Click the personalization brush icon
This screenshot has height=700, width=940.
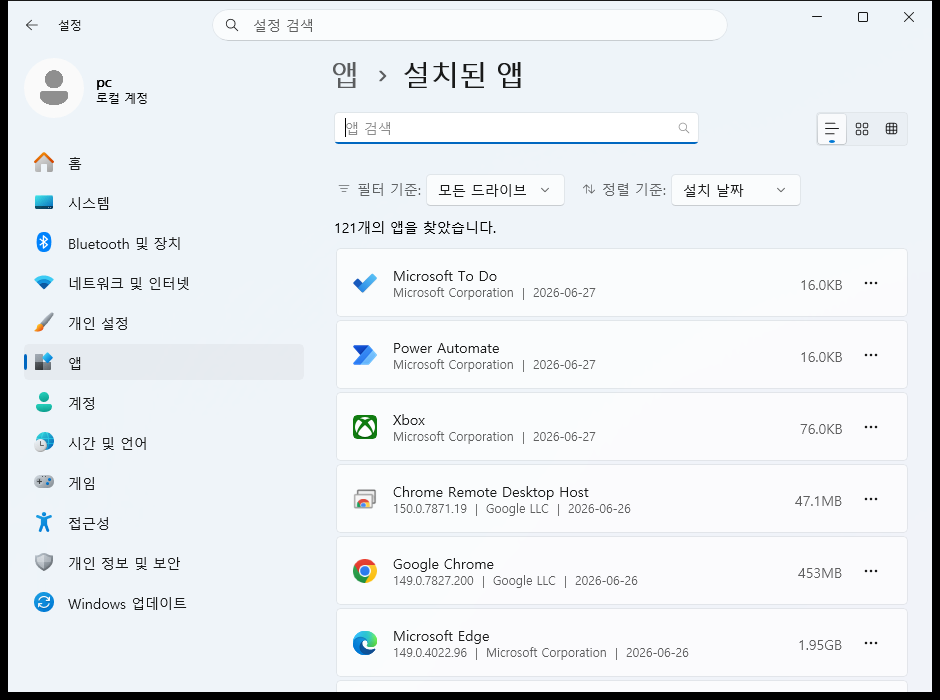pos(44,322)
